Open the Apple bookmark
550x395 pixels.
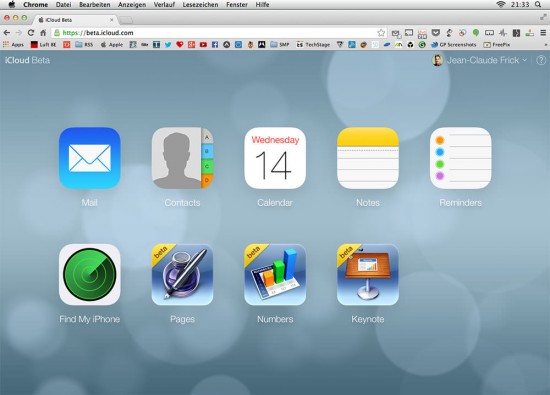(x=112, y=45)
